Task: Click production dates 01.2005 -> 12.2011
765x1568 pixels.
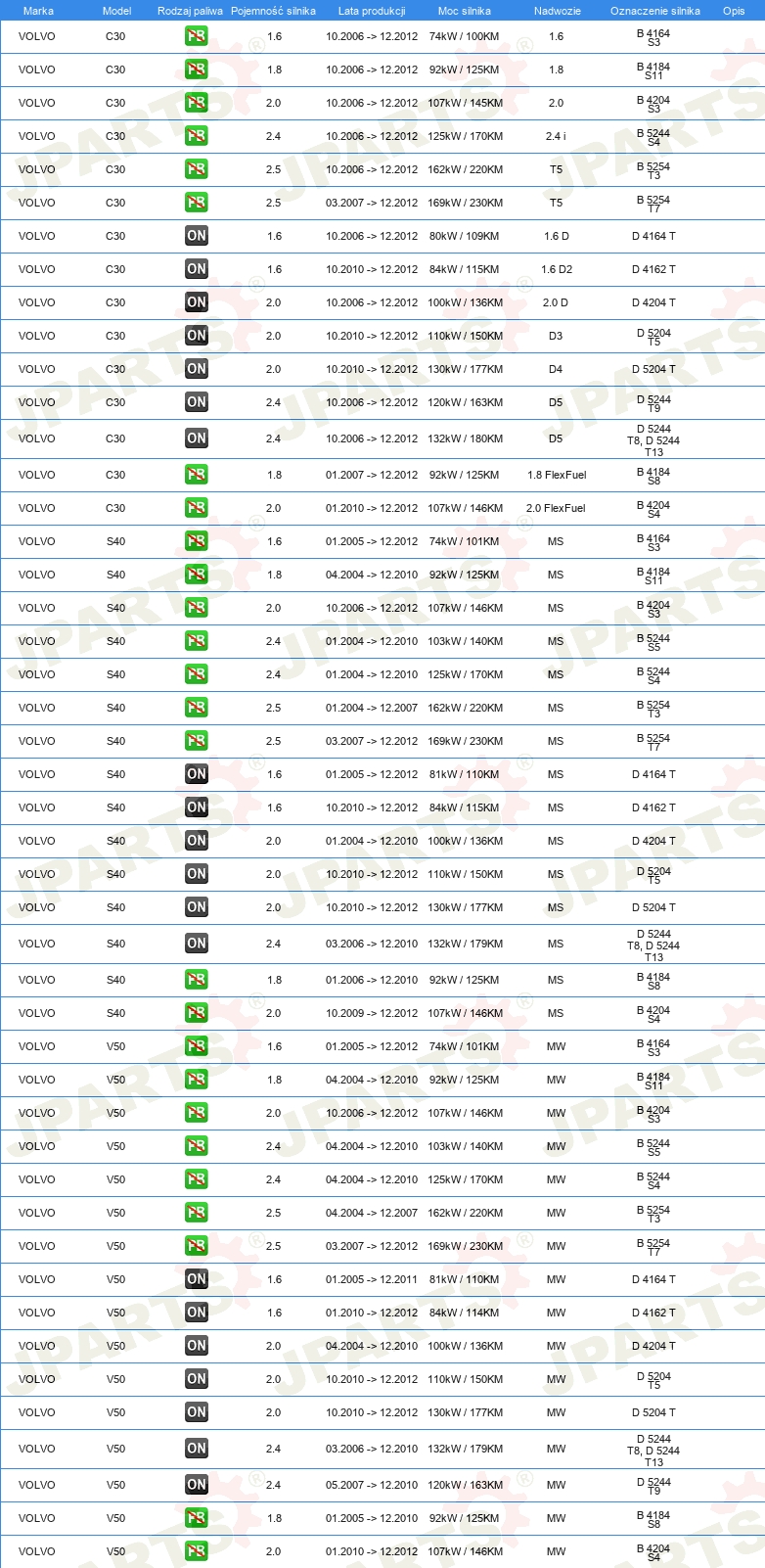Action: [x=372, y=1279]
